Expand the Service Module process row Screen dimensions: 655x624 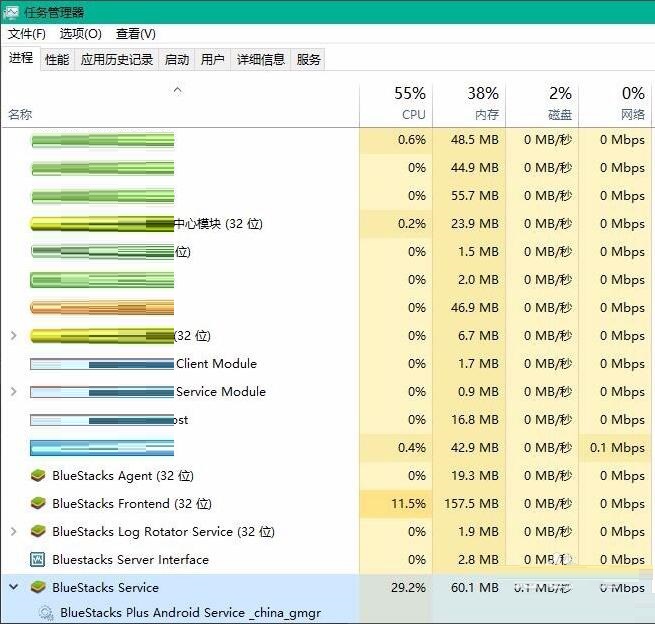(13, 391)
